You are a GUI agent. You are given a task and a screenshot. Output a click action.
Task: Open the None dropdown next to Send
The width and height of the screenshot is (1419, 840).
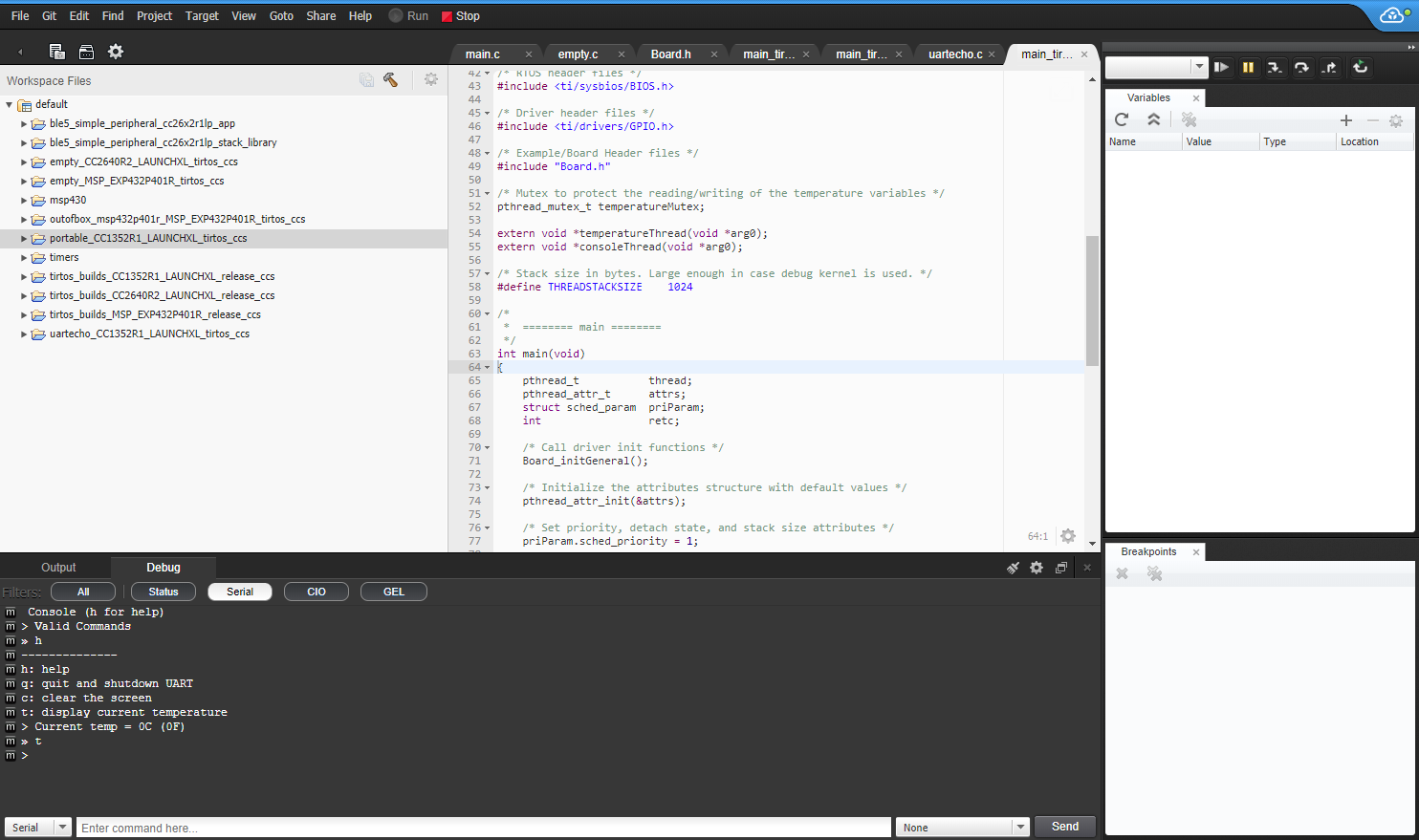click(1021, 827)
